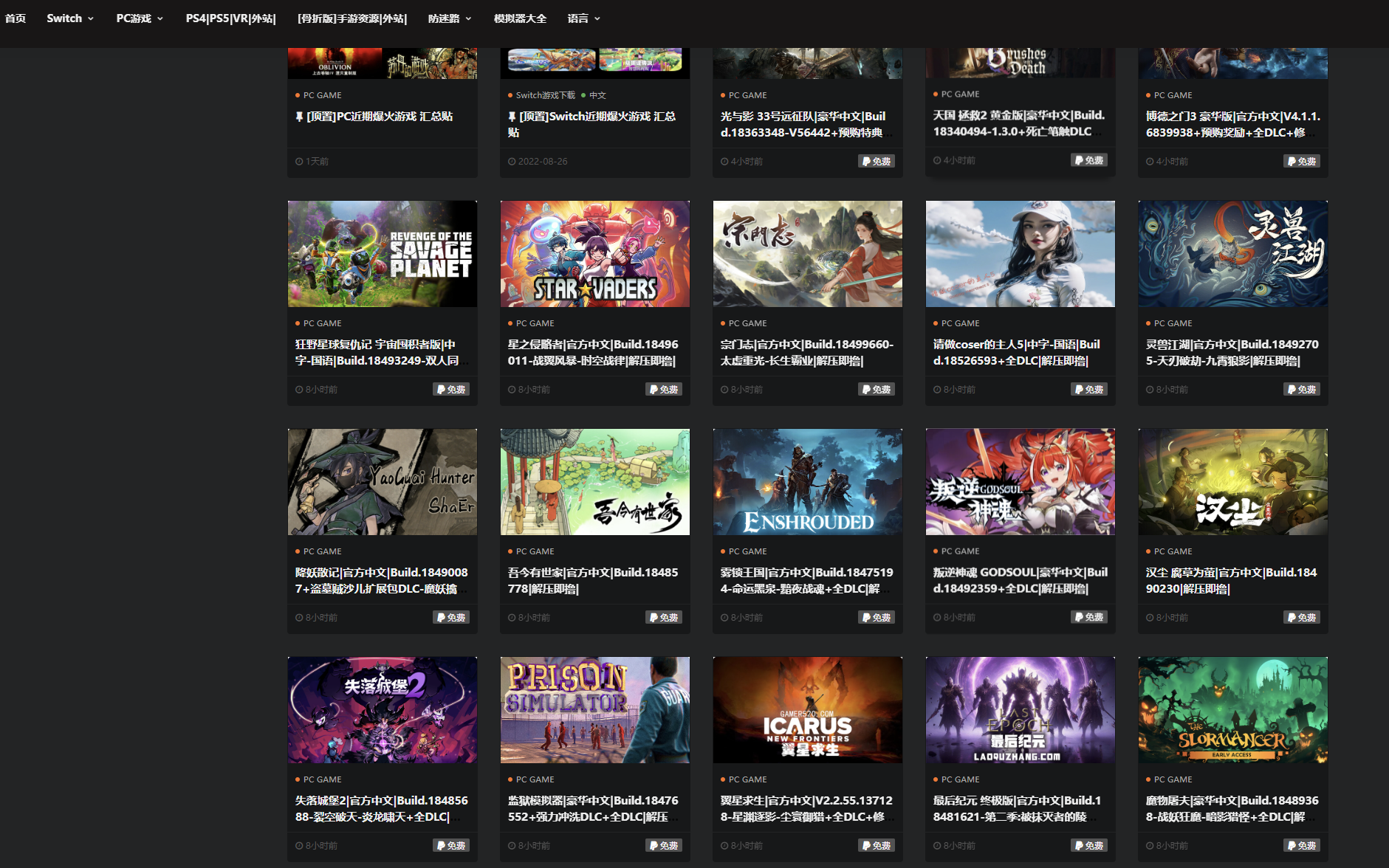Open Revenge of the Savage Planet thumbnail

383,254
